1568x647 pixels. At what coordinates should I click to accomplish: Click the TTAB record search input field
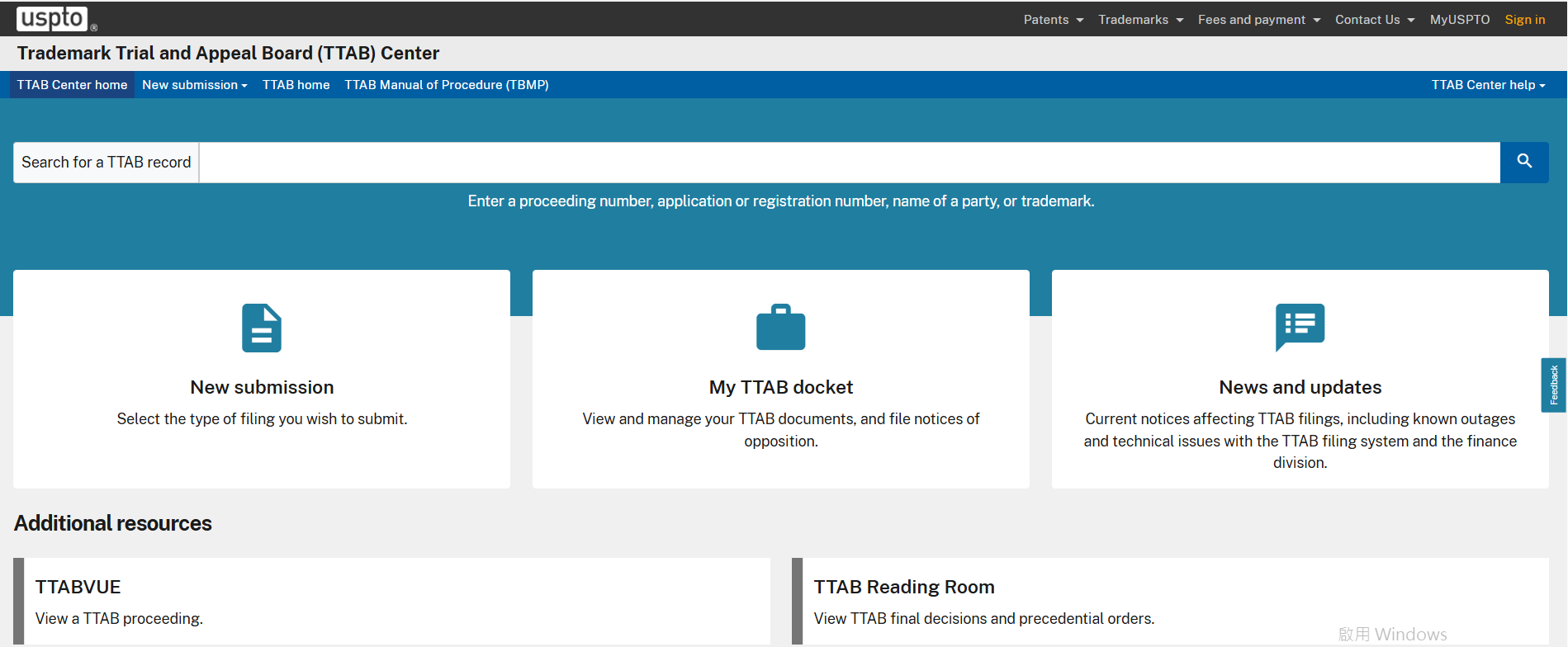pyautogui.click(x=850, y=163)
